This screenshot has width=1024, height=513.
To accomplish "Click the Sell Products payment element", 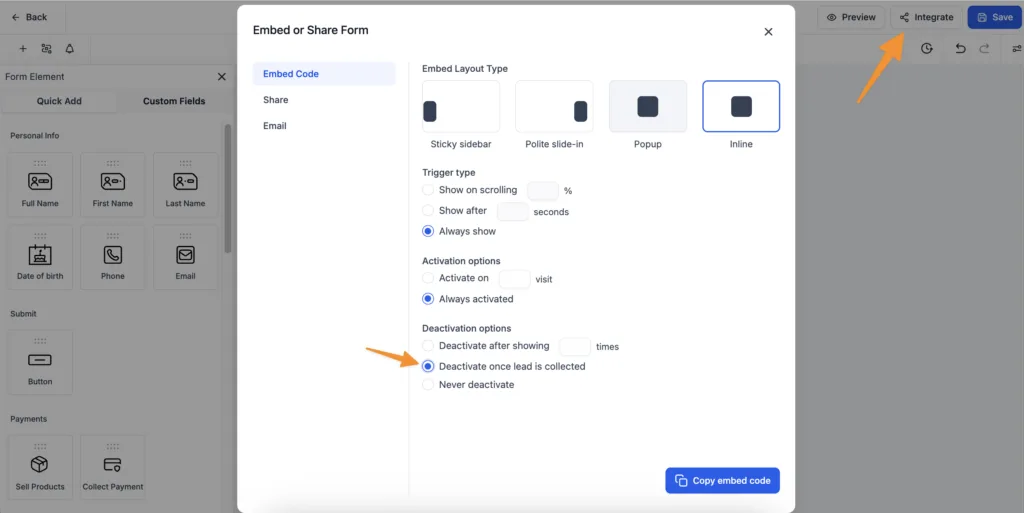I will pyautogui.click(x=40, y=468).
